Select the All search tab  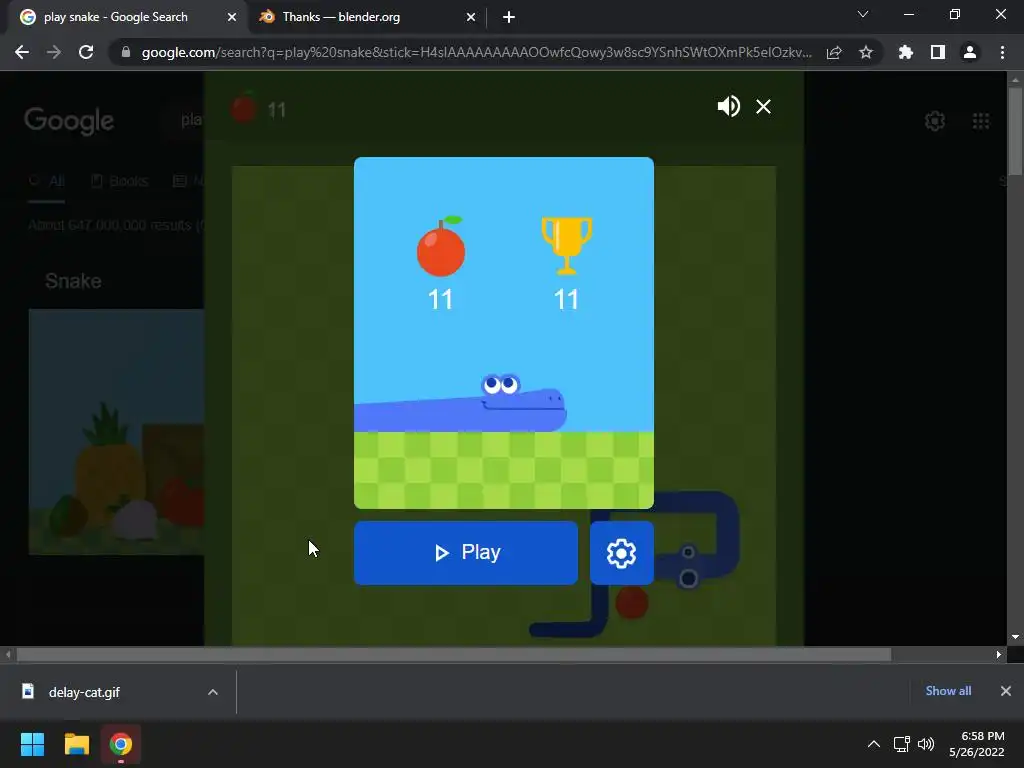[x=47, y=181]
